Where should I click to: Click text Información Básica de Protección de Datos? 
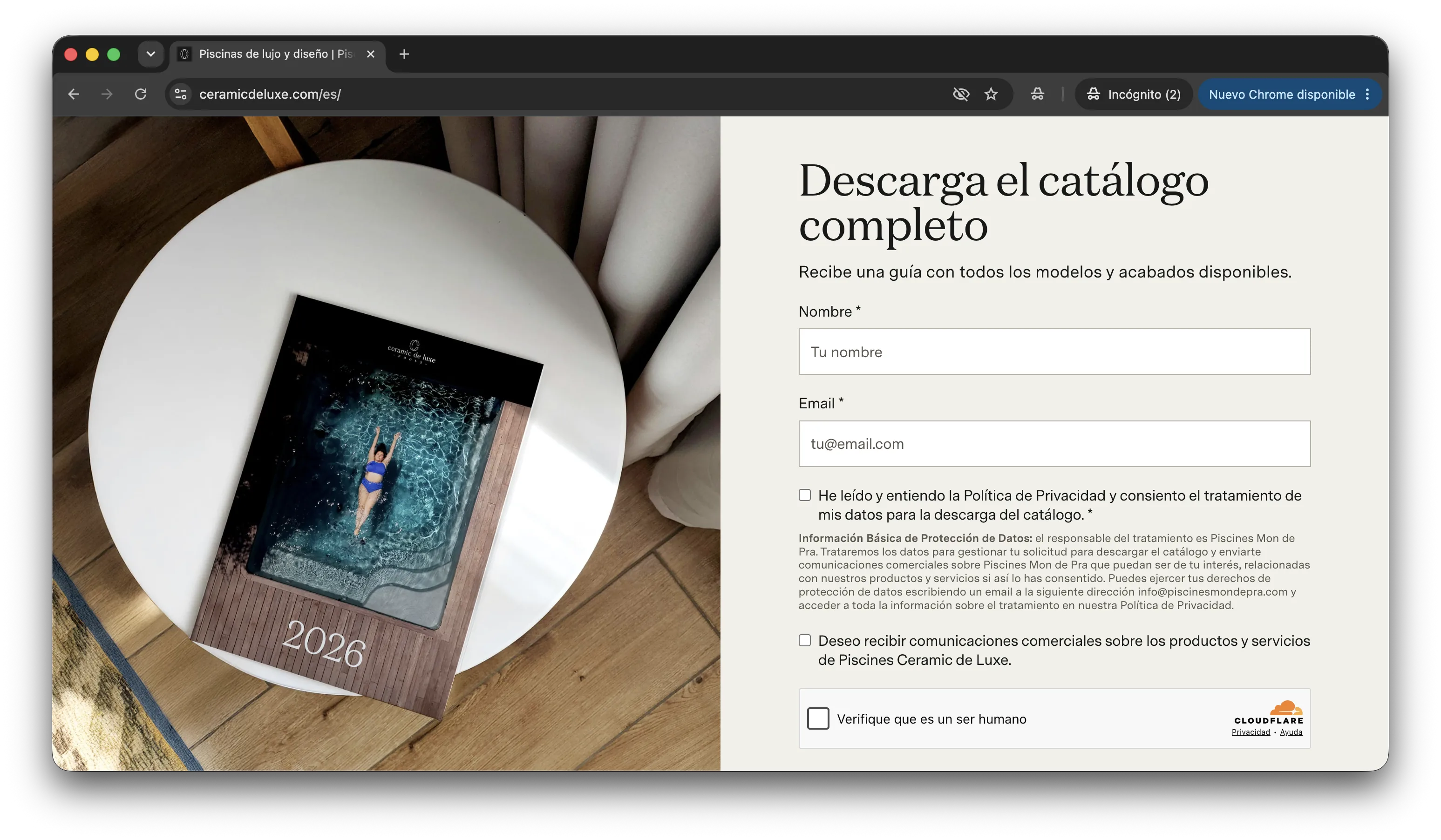coord(915,538)
